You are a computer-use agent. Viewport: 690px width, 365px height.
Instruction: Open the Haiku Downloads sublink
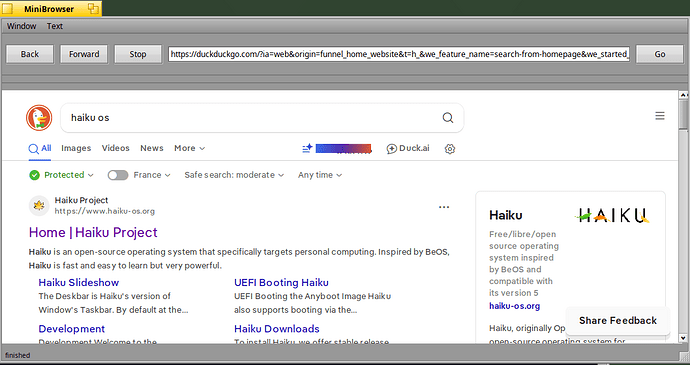(277, 329)
